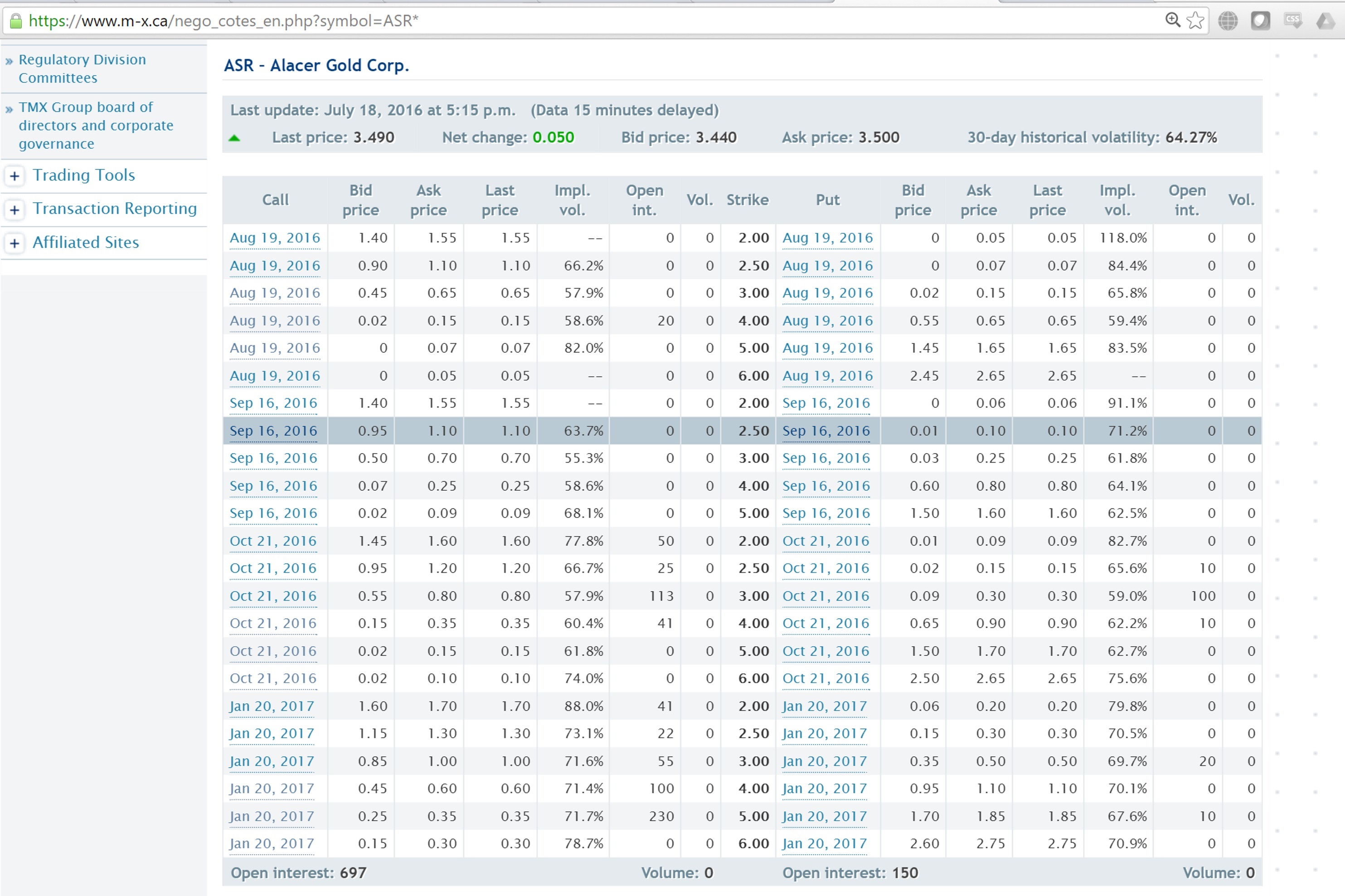This screenshot has width=1345, height=896.
Task: Open Aug 19, 2016 put at strike 6.00
Action: pos(828,375)
